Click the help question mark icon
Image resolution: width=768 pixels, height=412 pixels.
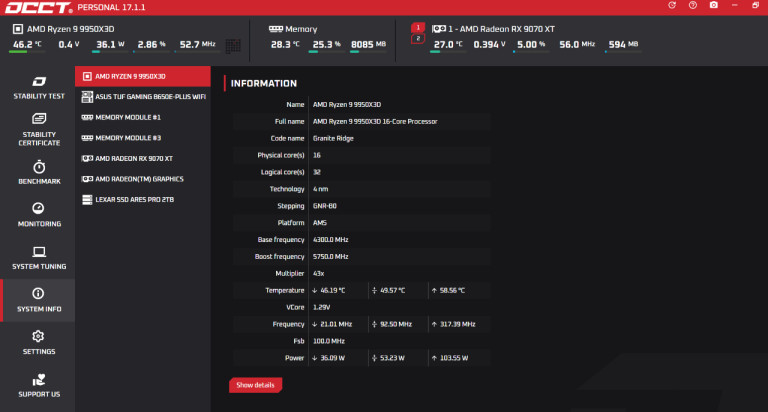tap(693, 5)
